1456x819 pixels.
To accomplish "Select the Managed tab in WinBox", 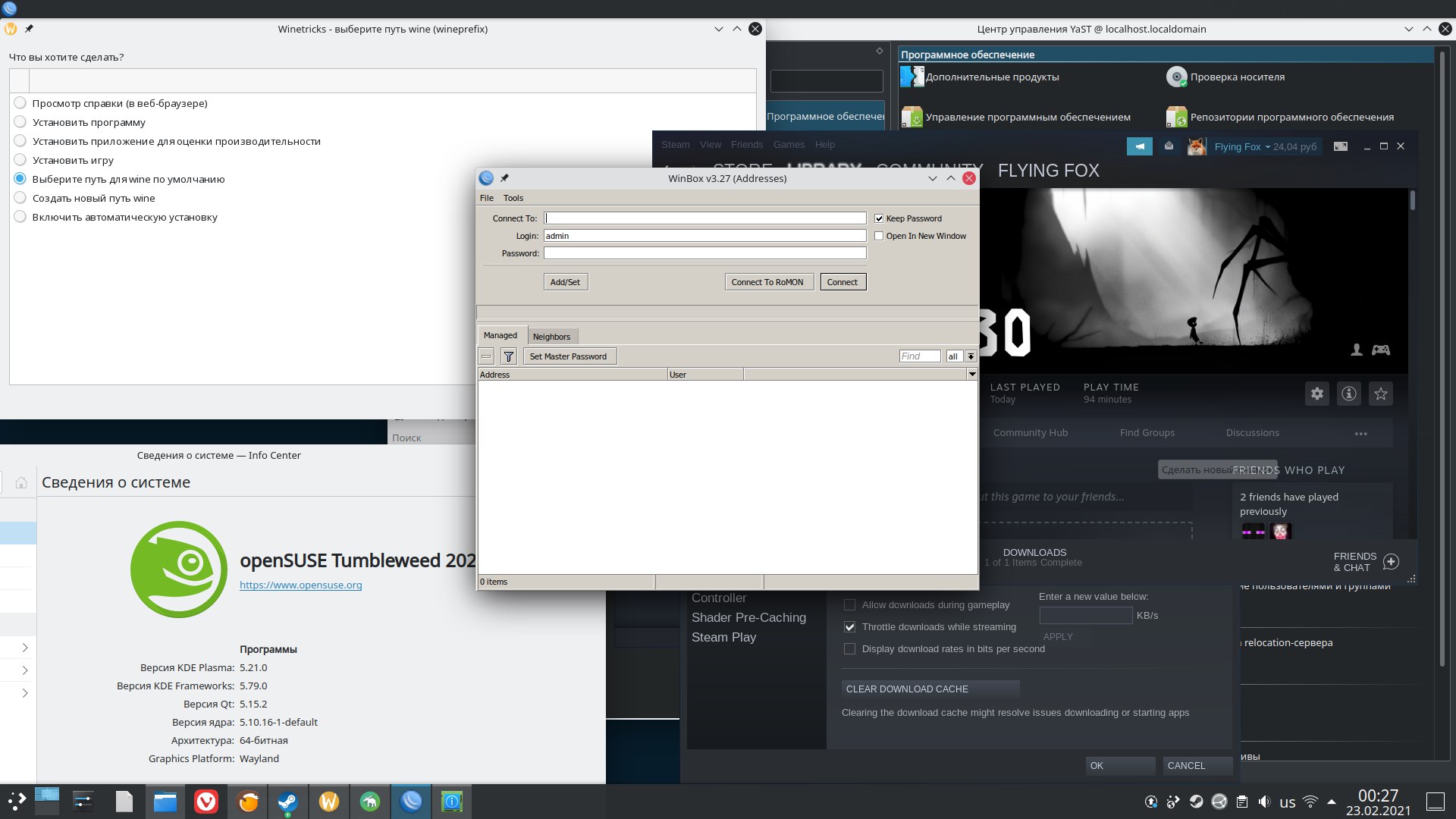I will pyautogui.click(x=500, y=335).
